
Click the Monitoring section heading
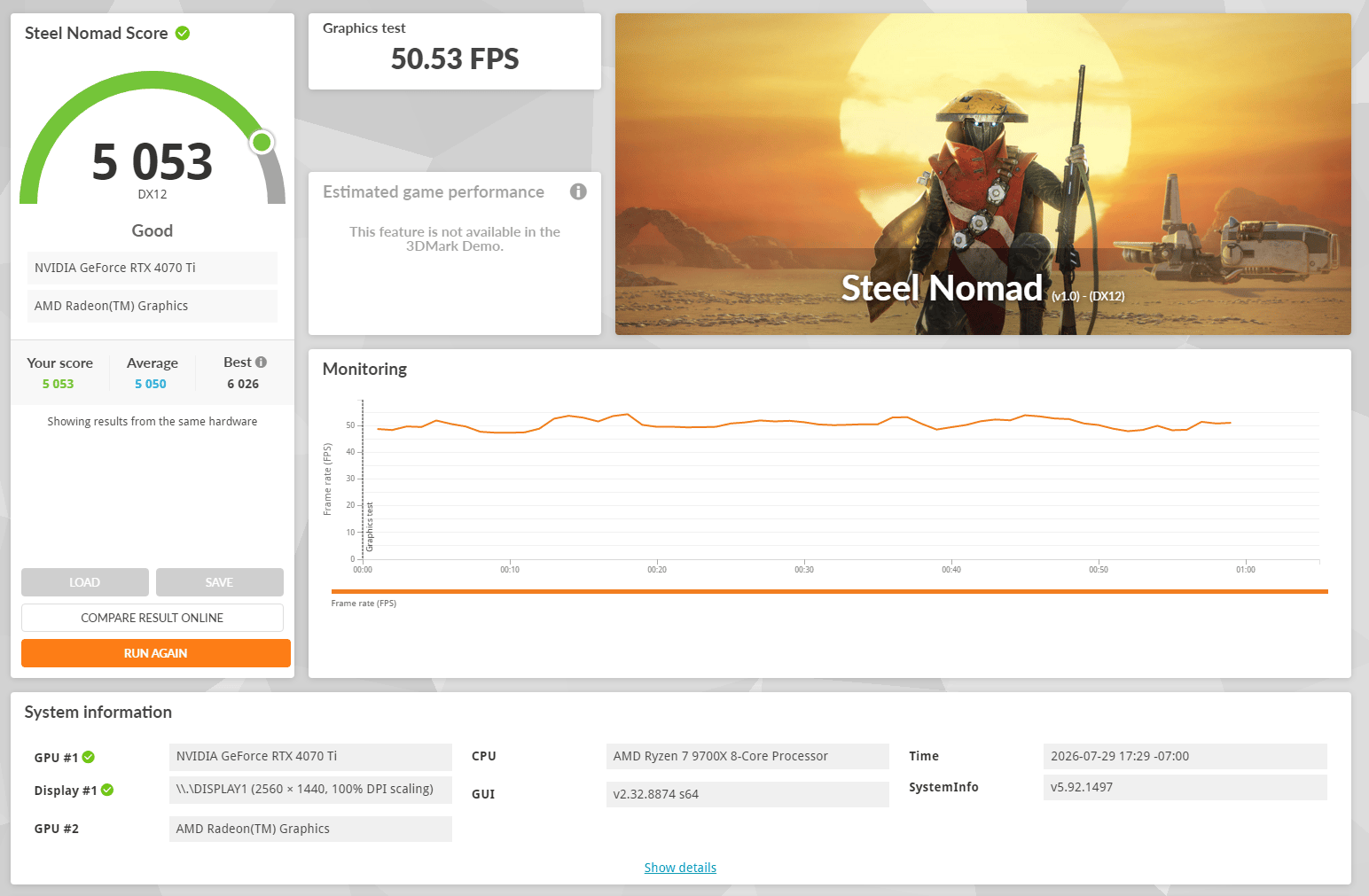[x=364, y=370]
